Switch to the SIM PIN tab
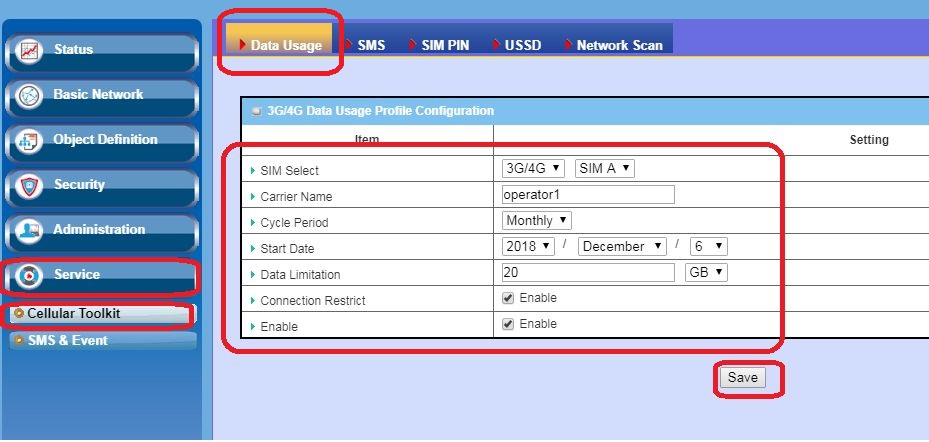This screenshot has height=442, width=929. click(x=439, y=45)
